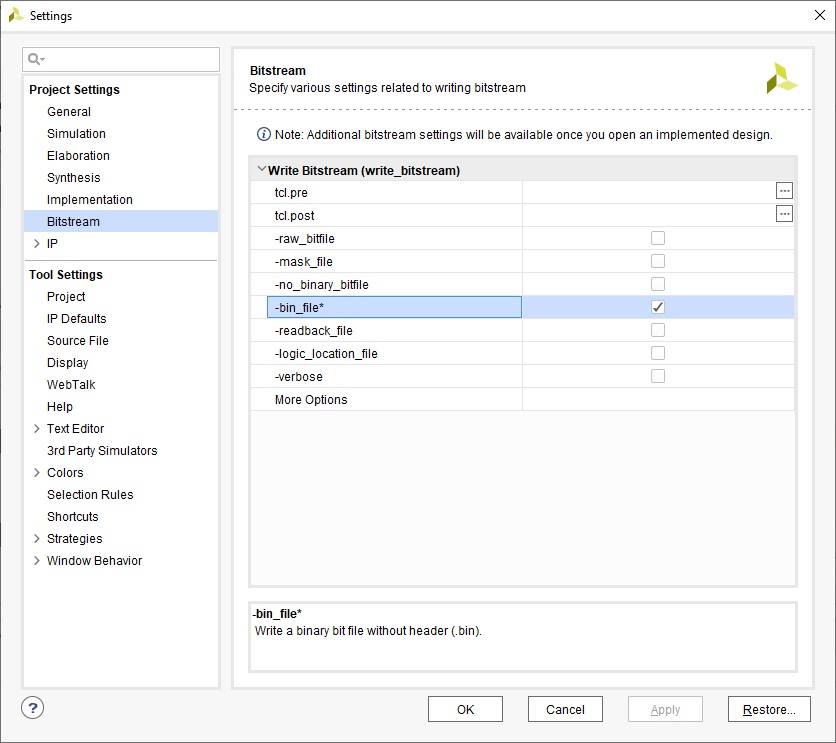The height and width of the screenshot is (743, 836).
Task: Expand the Window Behavior node
Action: (x=37, y=561)
